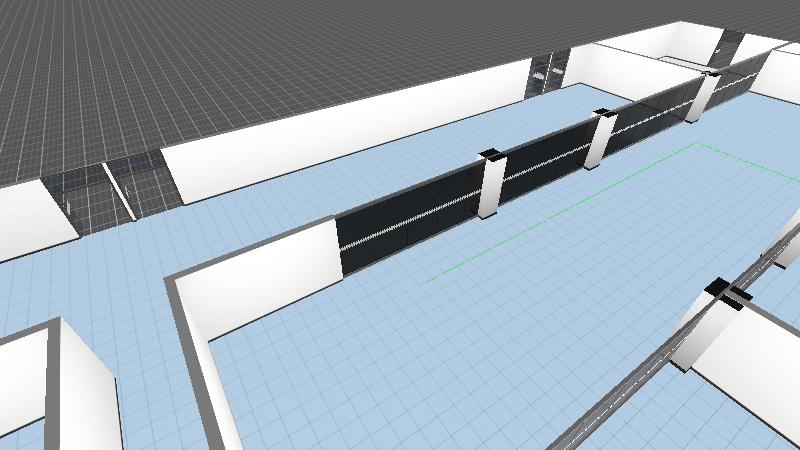Click the nearest white pillar in glass partition

click(x=491, y=188)
